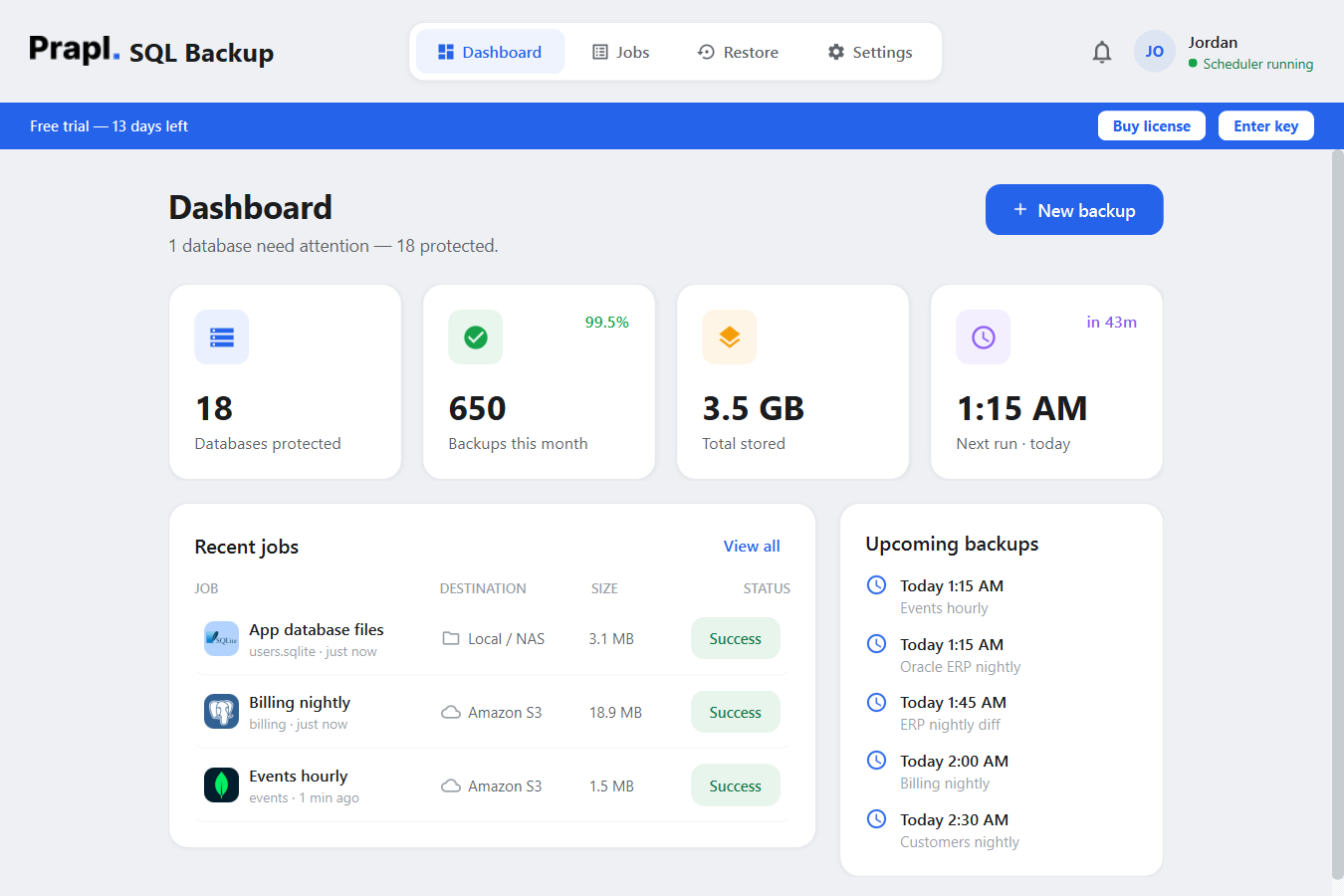Click the Today 2:30 AM upcoming backup

[955, 820]
